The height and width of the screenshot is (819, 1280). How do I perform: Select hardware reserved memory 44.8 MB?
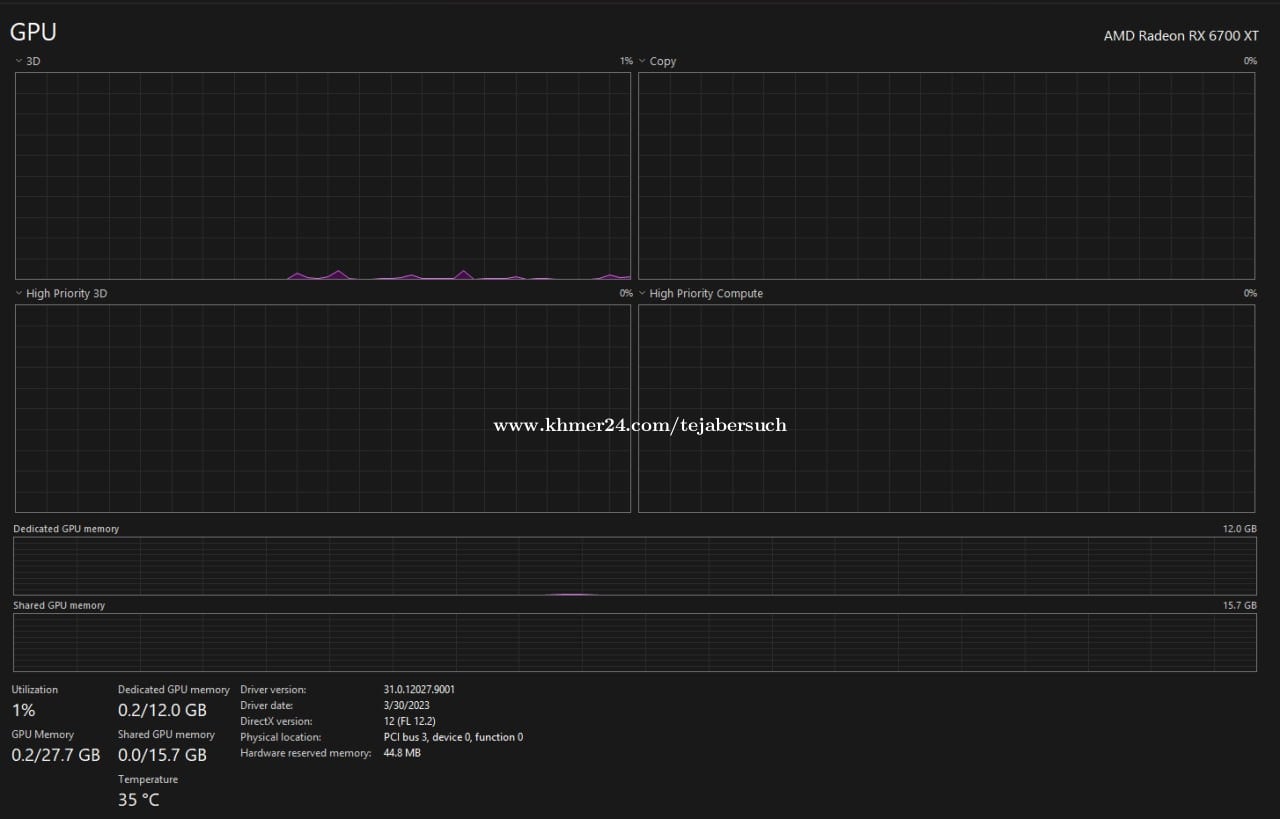pyautogui.click(x=402, y=753)
